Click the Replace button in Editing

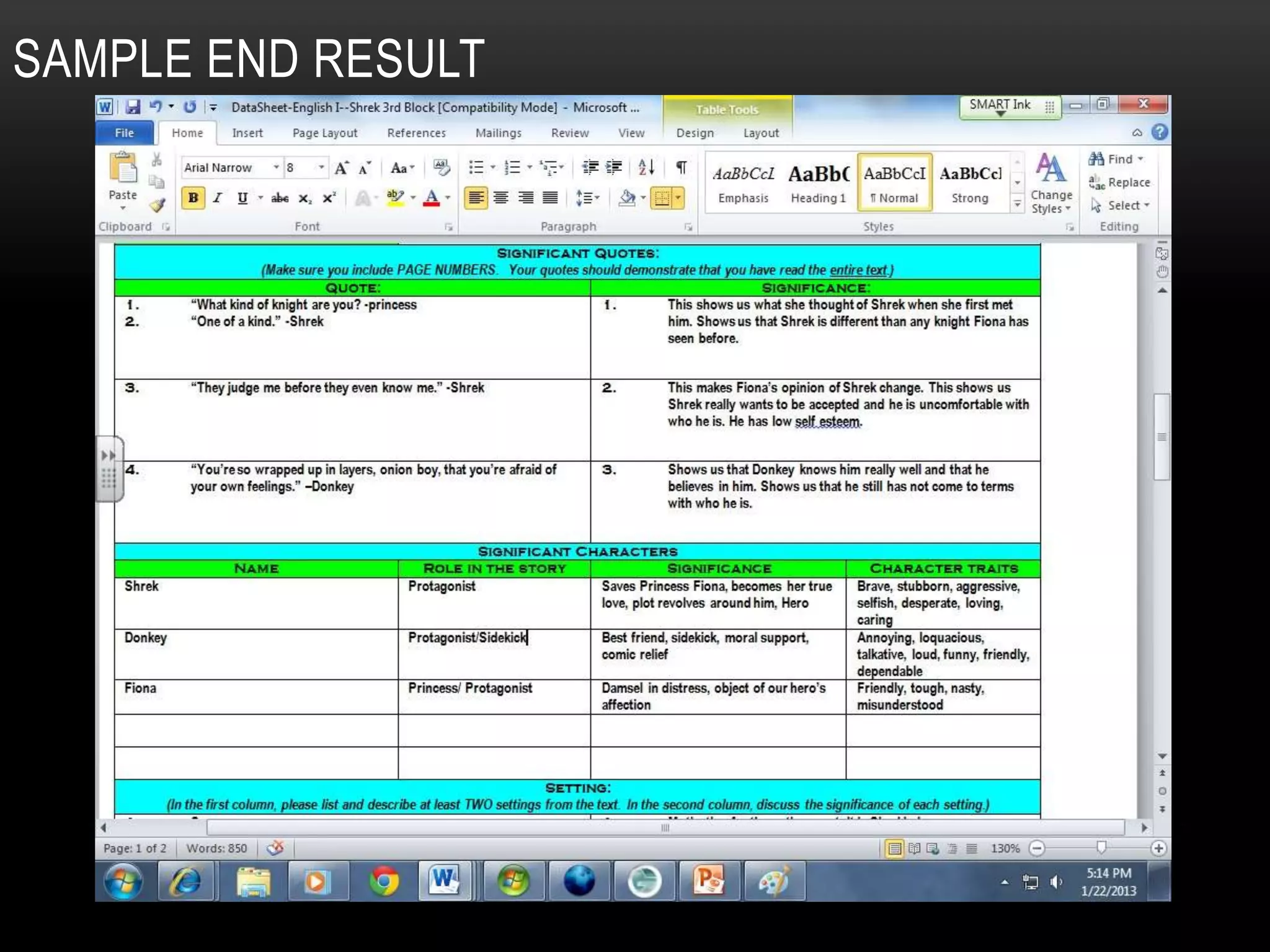(x=1120, y=182)
